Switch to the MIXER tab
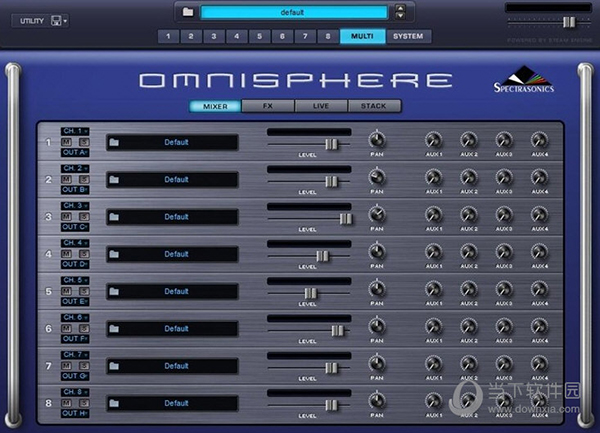Image resolution: width=600 pixels, height=433 pixels. 215,106
